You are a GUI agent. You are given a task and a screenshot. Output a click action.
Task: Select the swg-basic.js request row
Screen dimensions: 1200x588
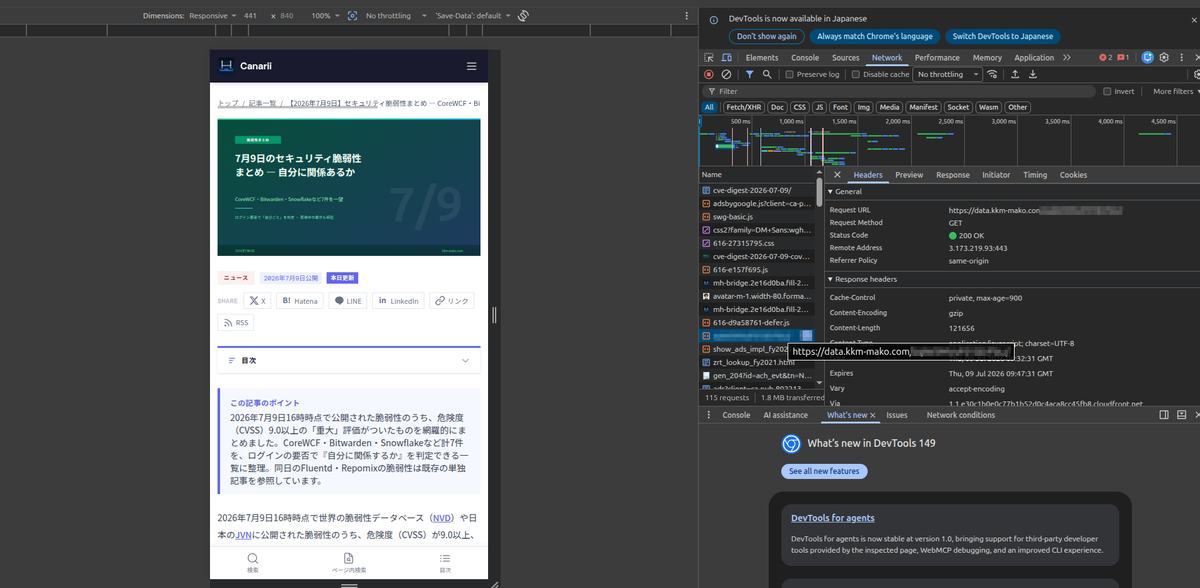[x=758, y=216]
